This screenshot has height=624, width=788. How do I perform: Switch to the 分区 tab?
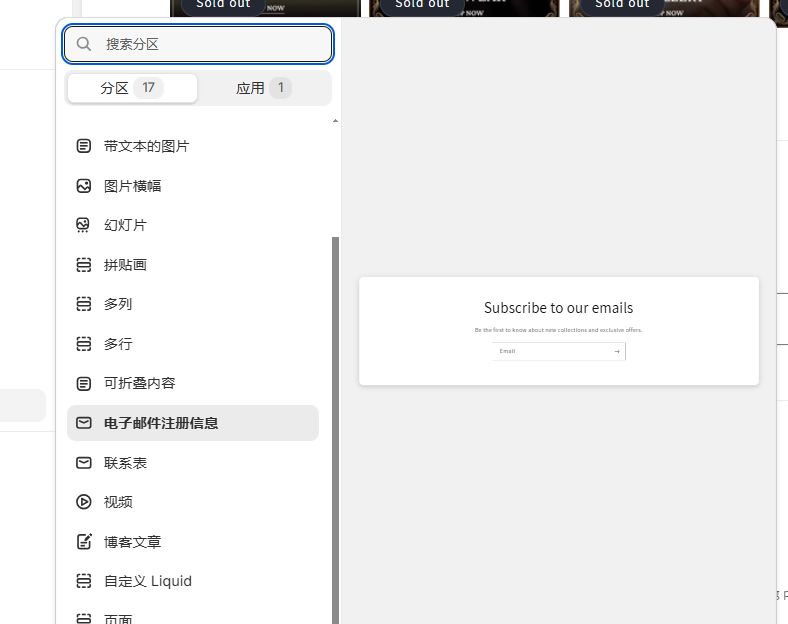132,88
